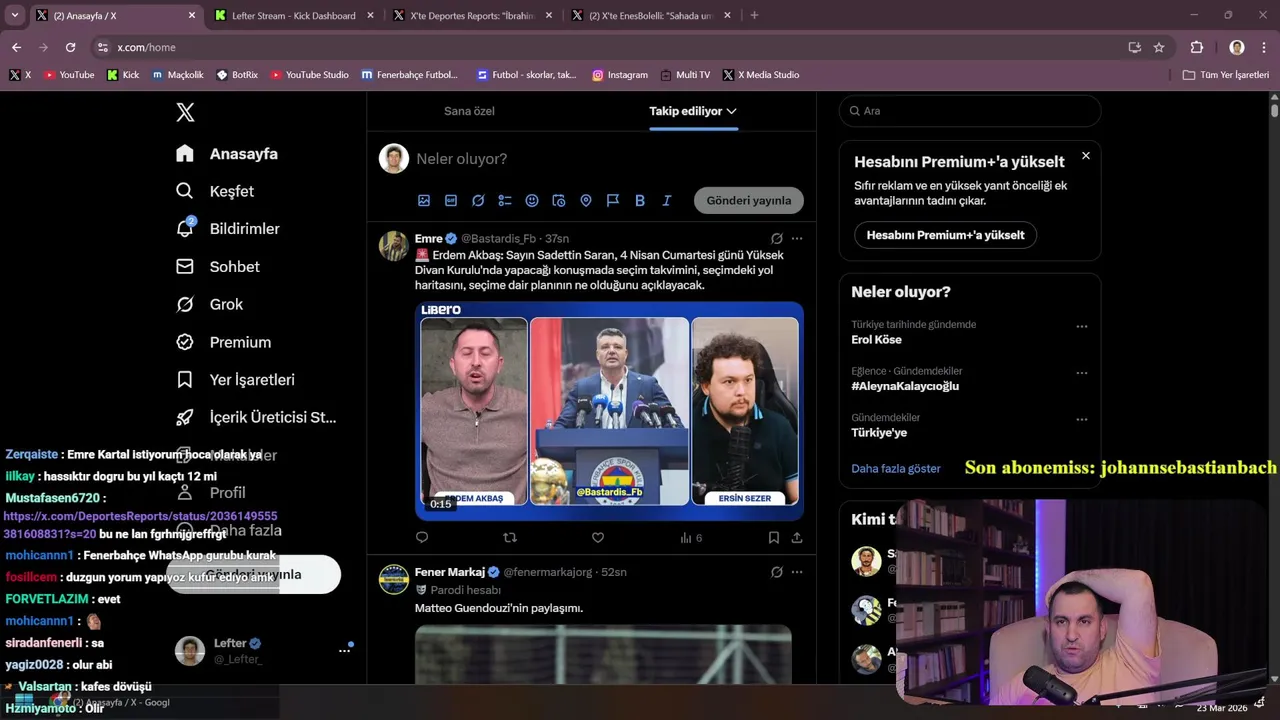Viewport: 1280px width, 720px height.
Task: Add GIF in post composer
Action: [451, 200]
